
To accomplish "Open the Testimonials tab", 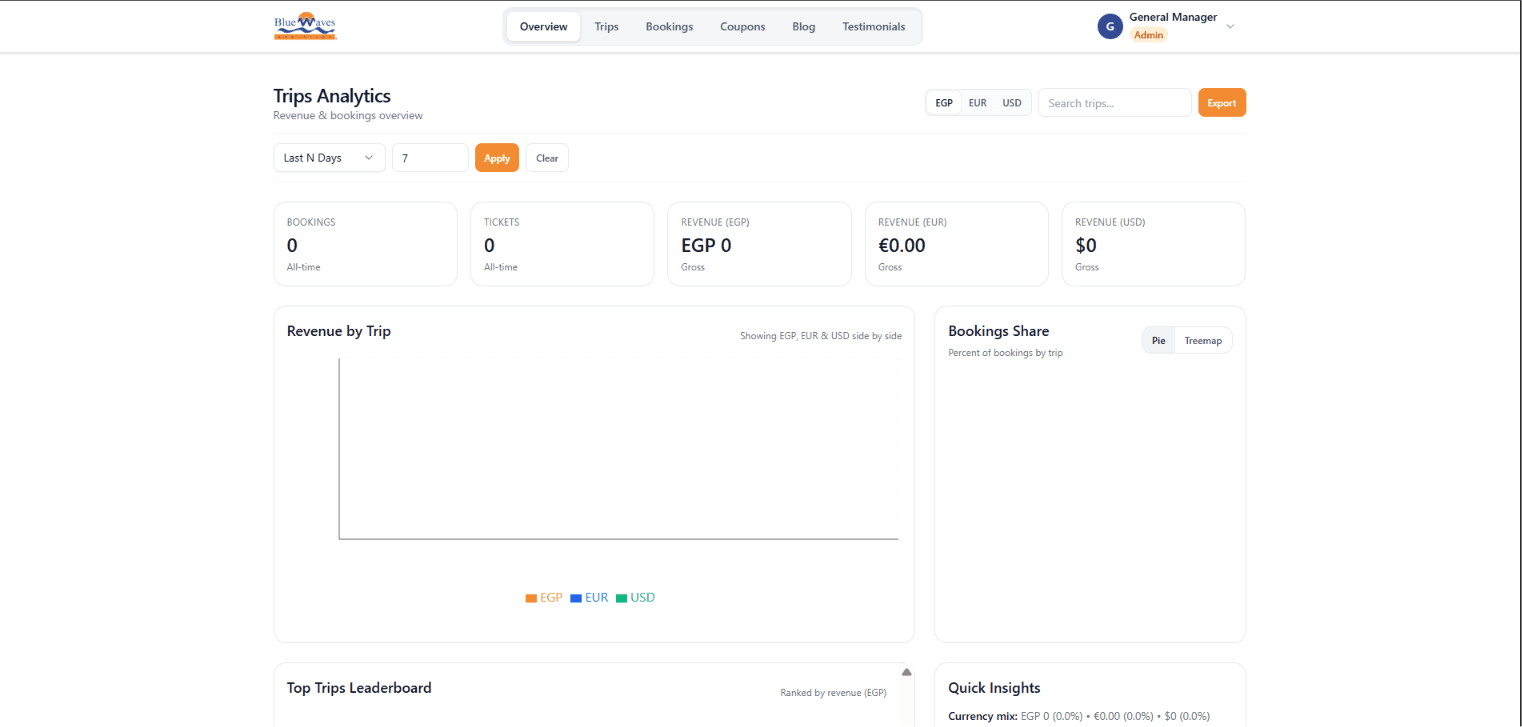I will point(873,27).
